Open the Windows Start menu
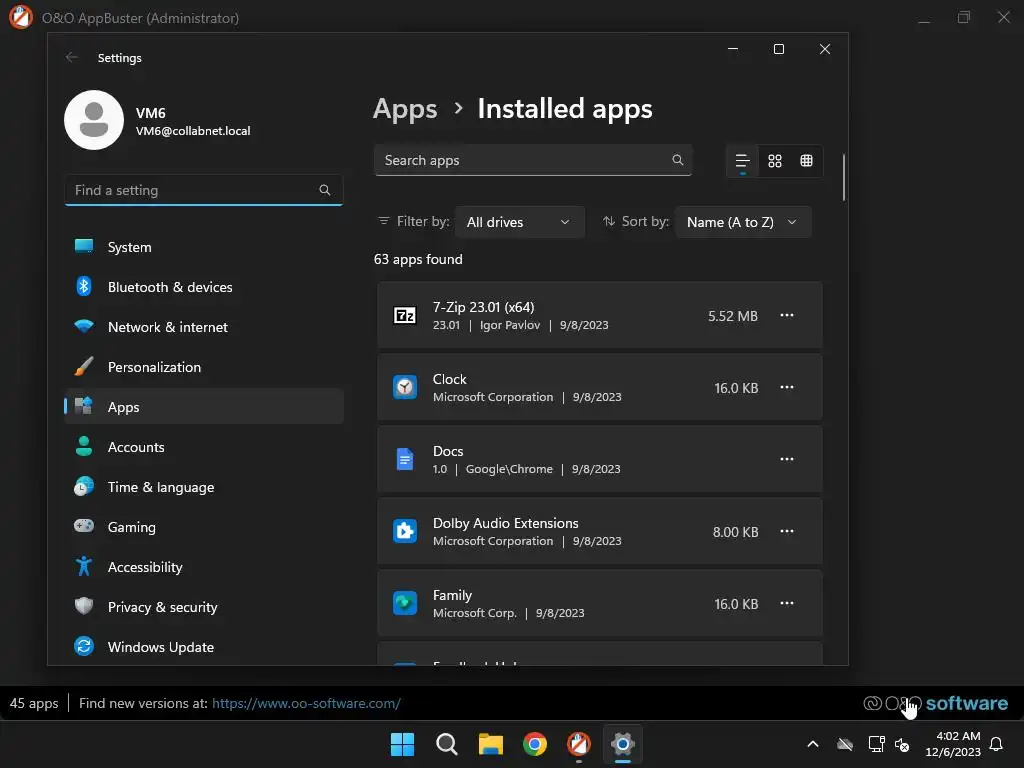The image size is (1024, 768). coord(402,744)
